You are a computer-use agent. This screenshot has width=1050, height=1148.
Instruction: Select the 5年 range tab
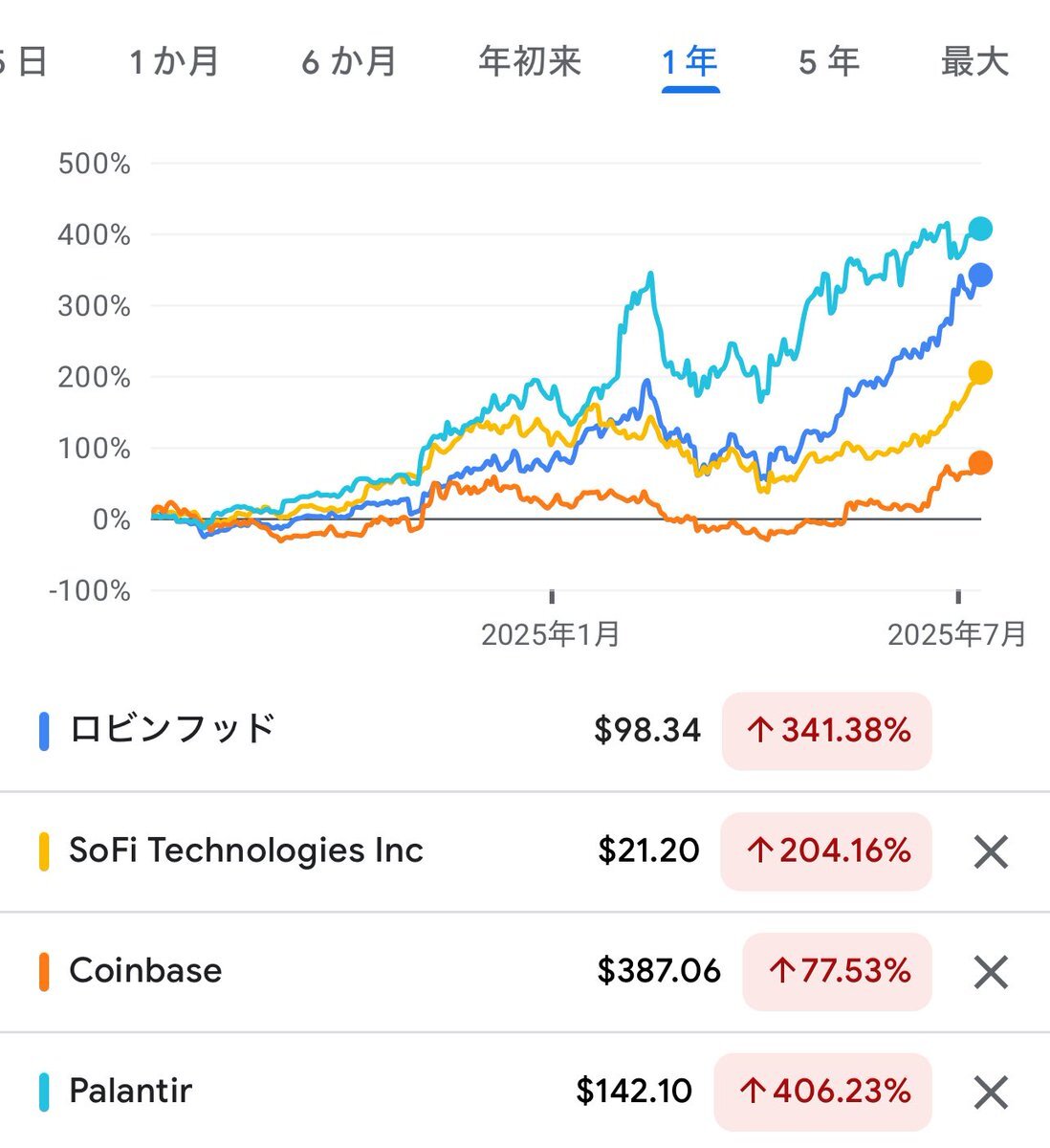pos(829,62)
